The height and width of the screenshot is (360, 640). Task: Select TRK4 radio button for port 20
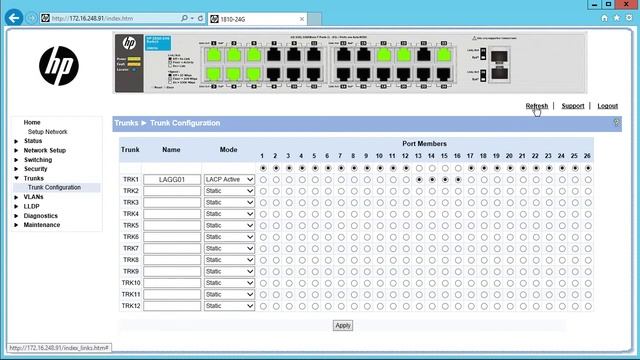coord(509,214)
